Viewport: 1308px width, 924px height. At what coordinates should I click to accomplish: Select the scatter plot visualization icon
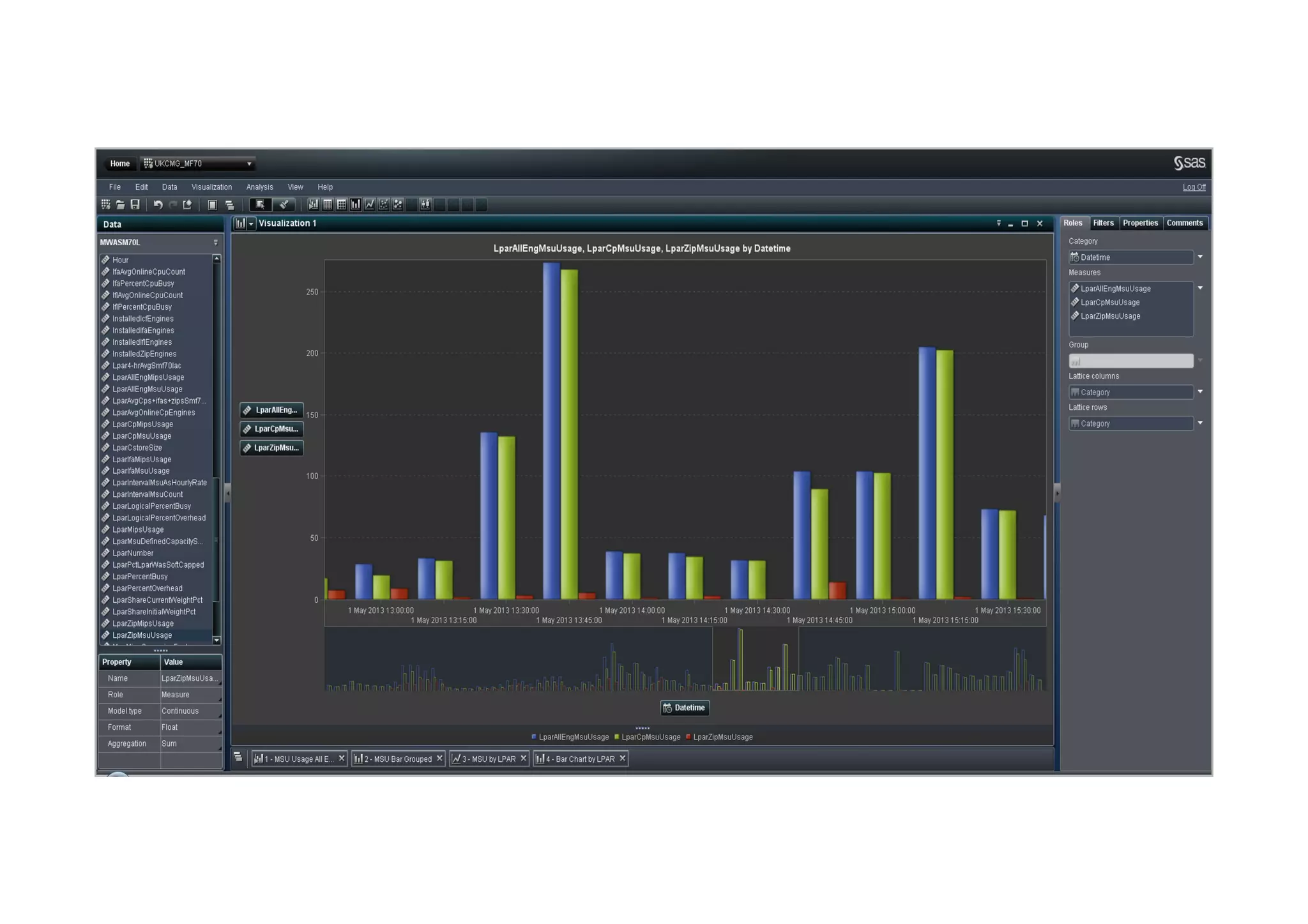click(x=384, y=205)
